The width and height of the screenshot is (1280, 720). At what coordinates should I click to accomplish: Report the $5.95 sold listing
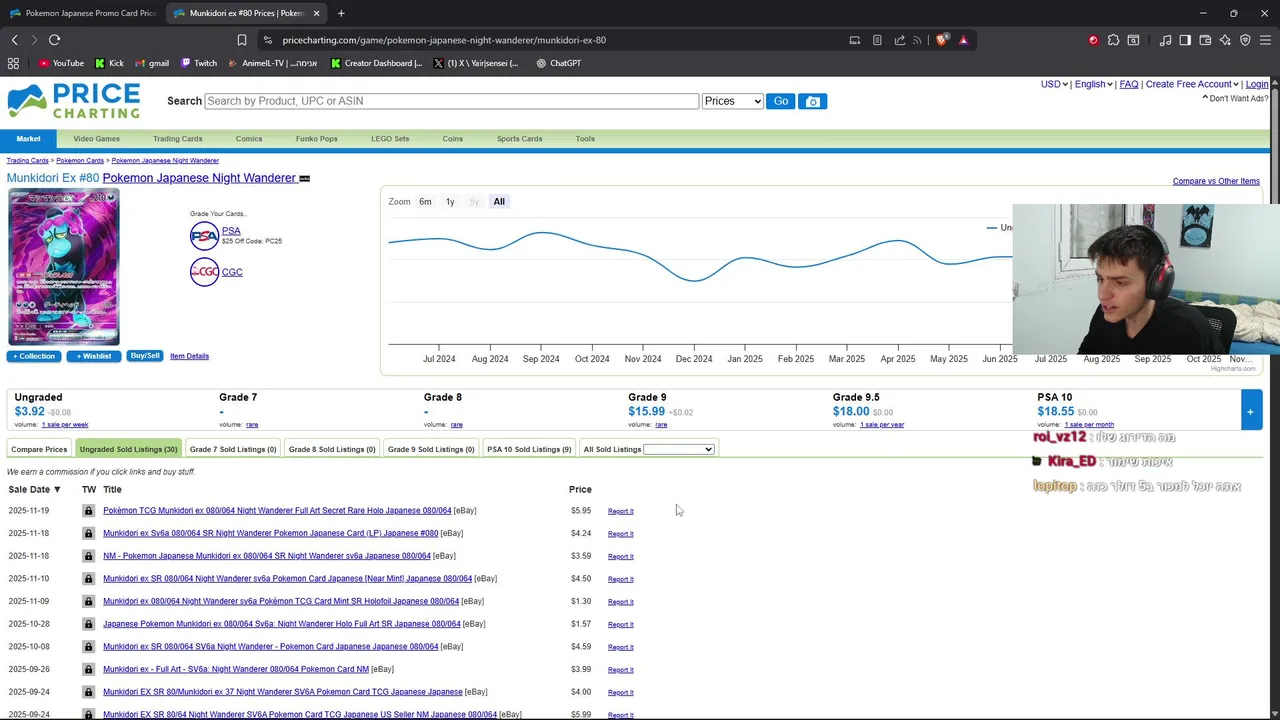click(x=620, y=511)
